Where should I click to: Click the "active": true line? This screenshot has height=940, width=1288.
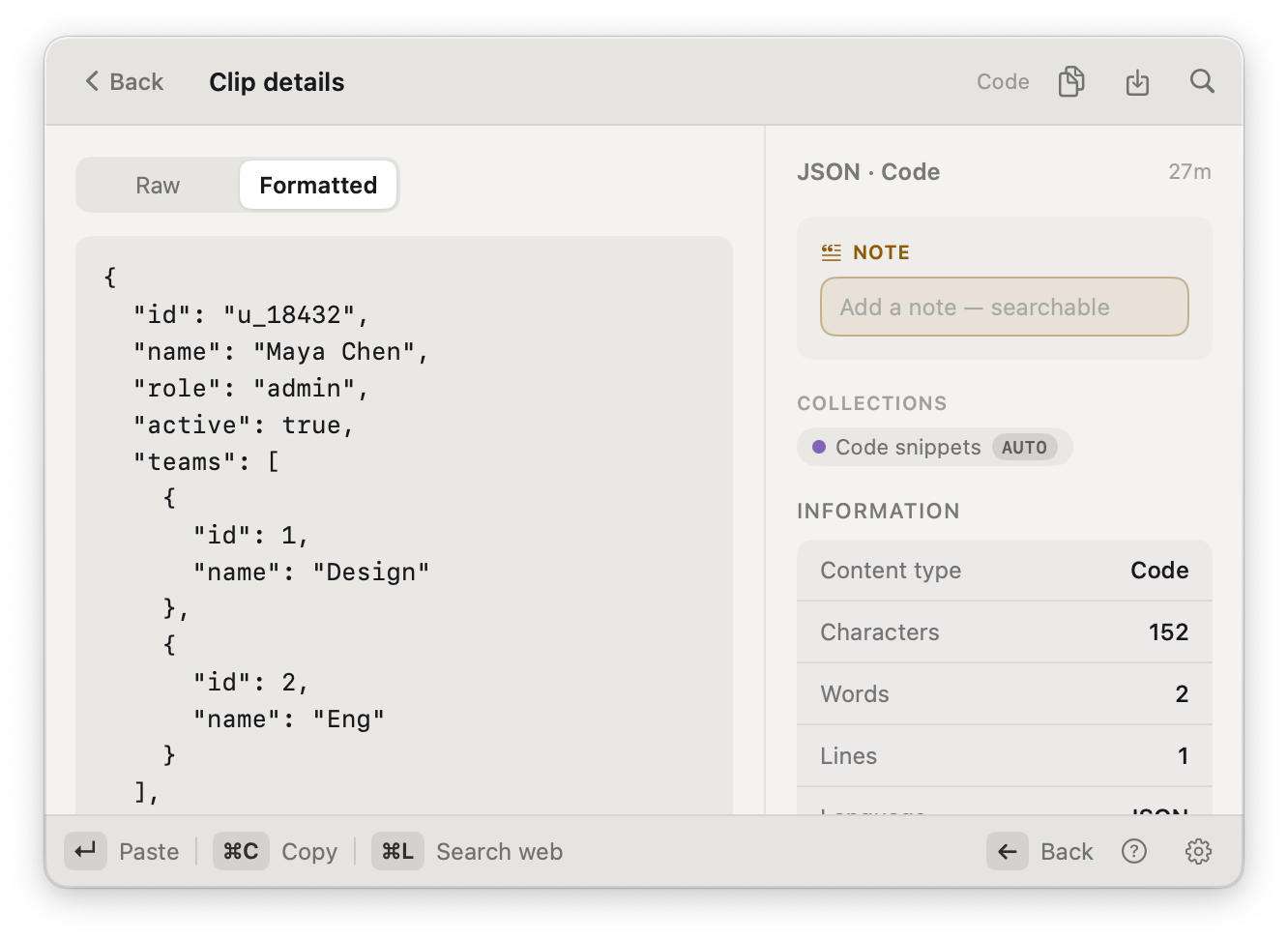[x=244, y=426]
